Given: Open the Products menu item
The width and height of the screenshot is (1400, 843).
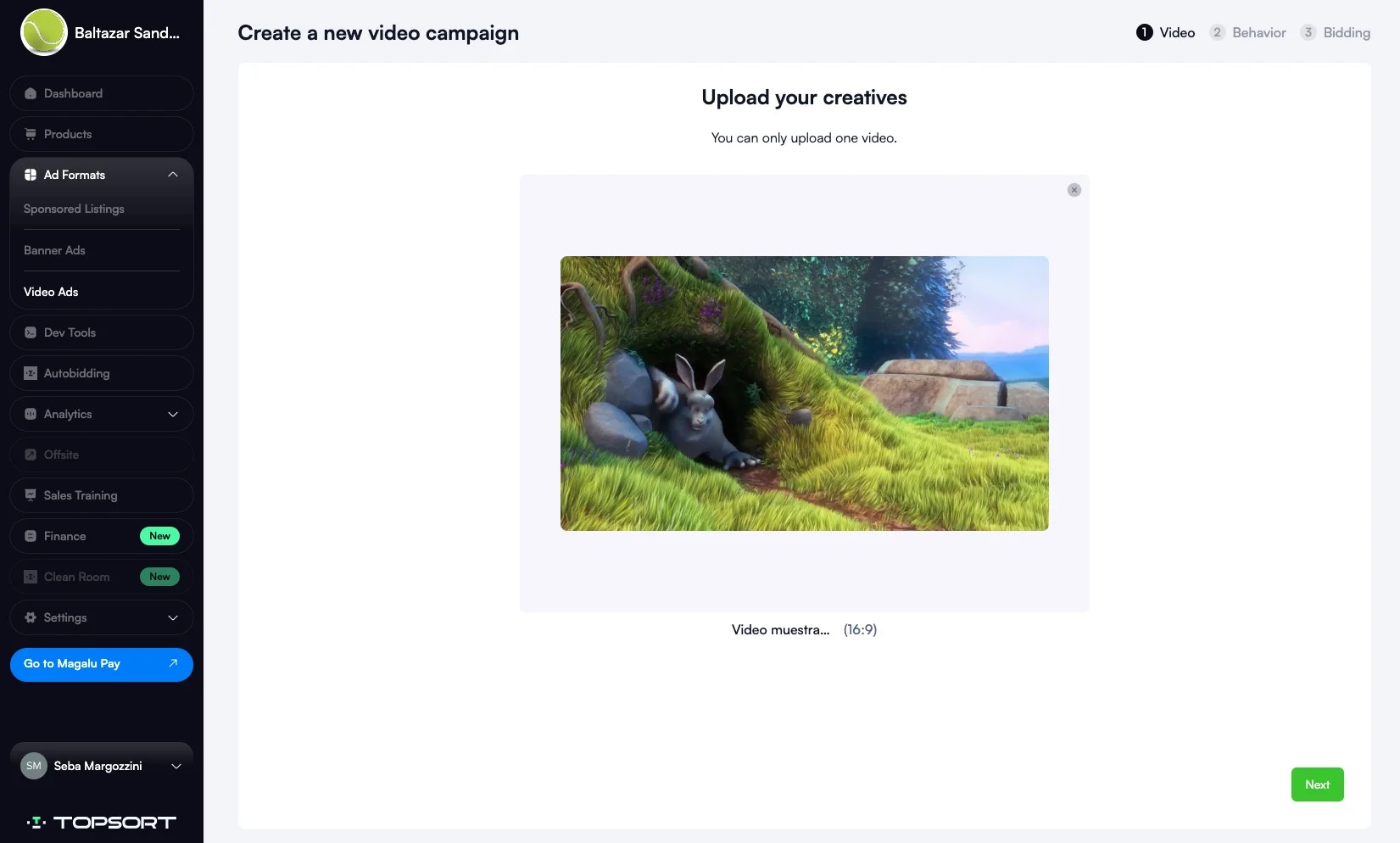Looking at the screenshot, I should (x=102, y=134).
